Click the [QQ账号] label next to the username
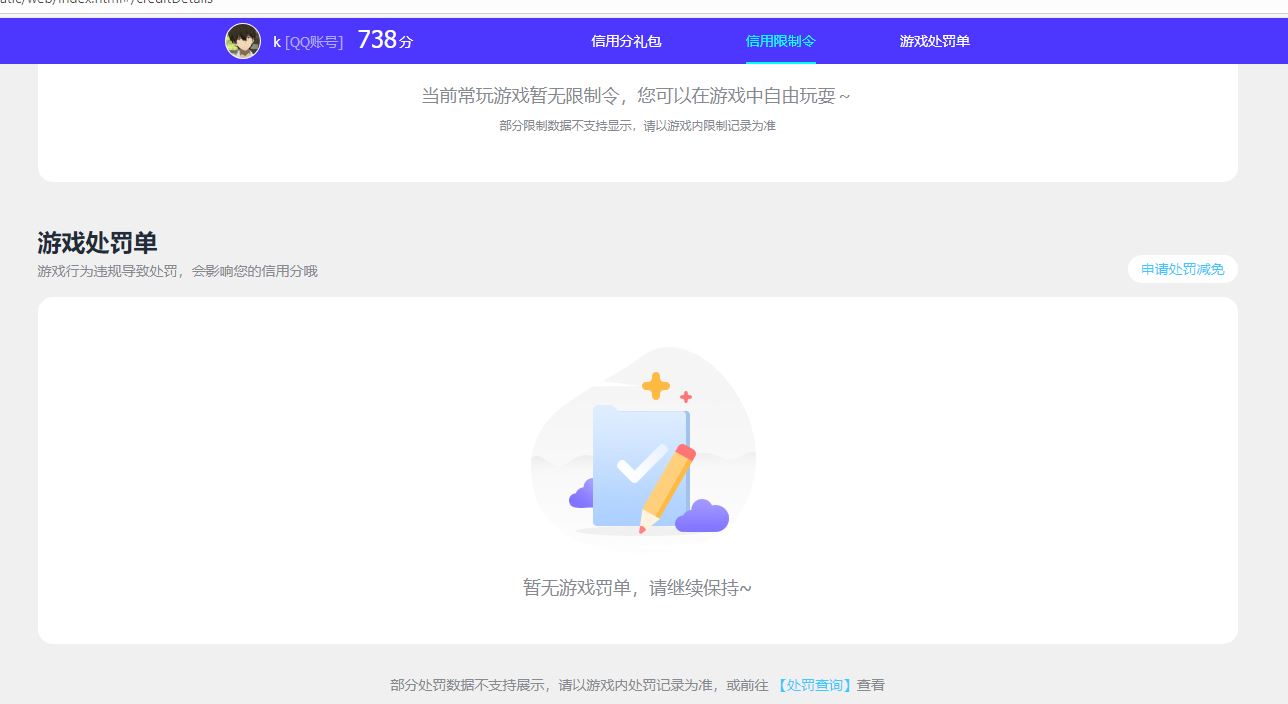The height and width of the screenshot is (704, 1288). point(314,42)
